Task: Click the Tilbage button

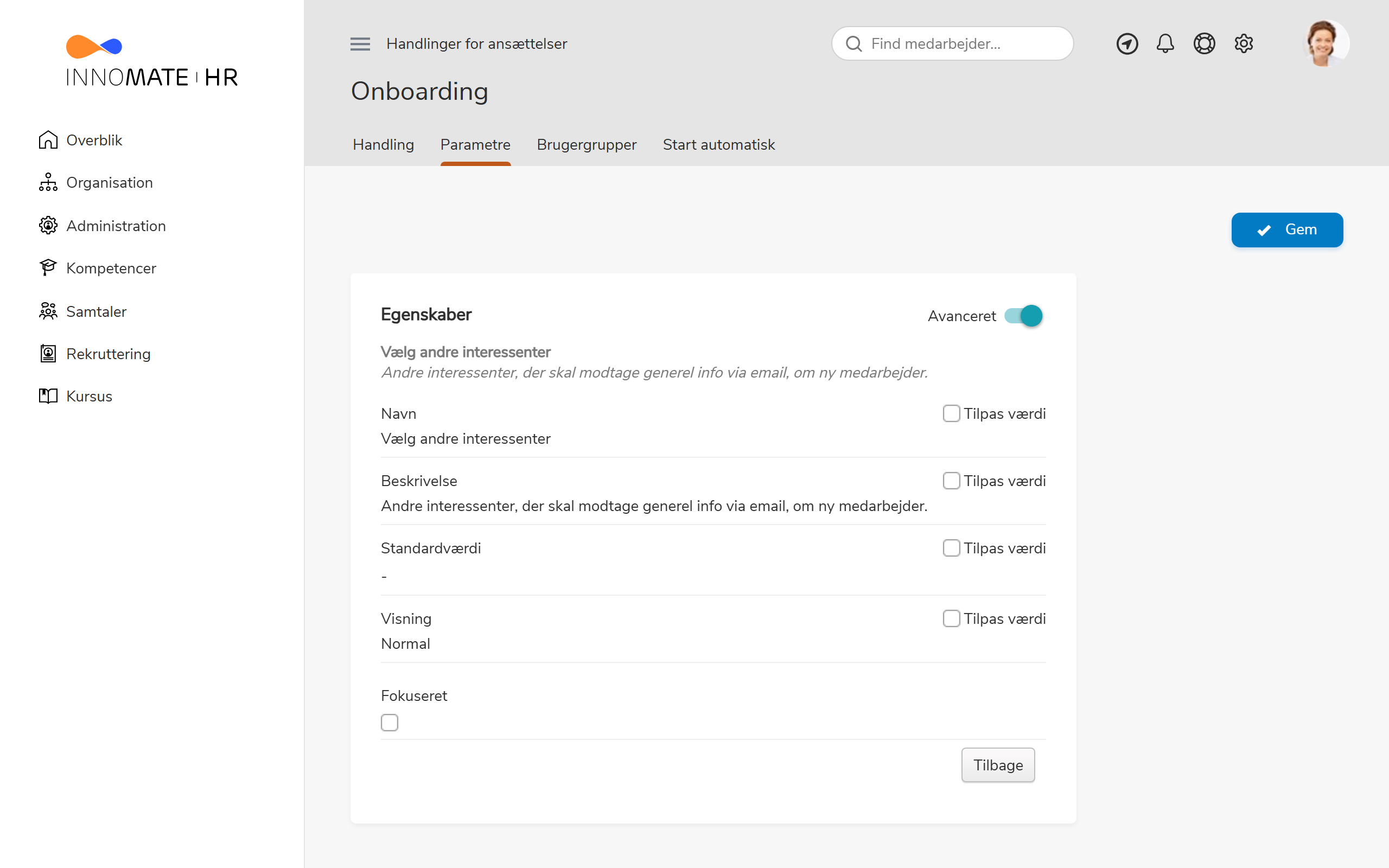Action: [x=998, y=765]
